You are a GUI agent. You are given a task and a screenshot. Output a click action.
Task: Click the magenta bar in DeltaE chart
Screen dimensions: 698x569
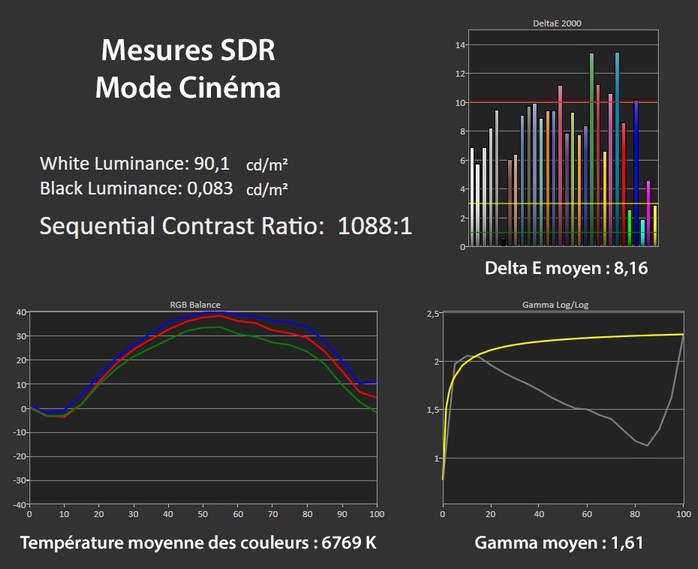coord(648,213)
